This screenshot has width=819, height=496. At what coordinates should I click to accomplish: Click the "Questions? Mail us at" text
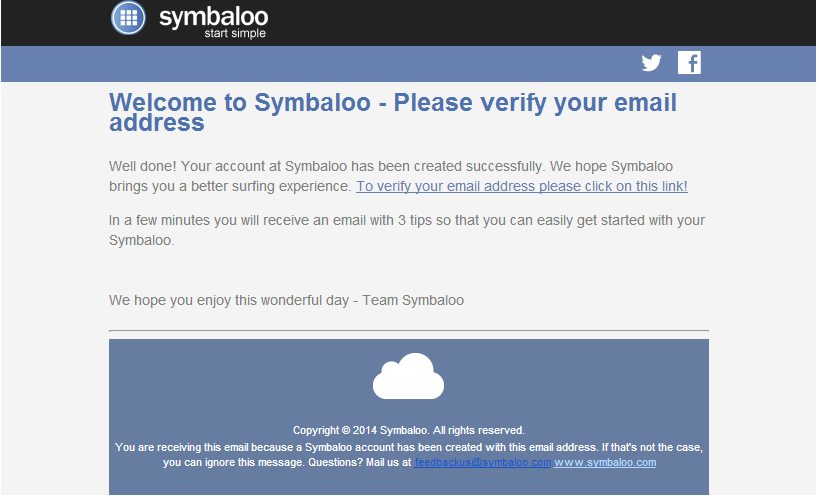(x=360, y=463)
